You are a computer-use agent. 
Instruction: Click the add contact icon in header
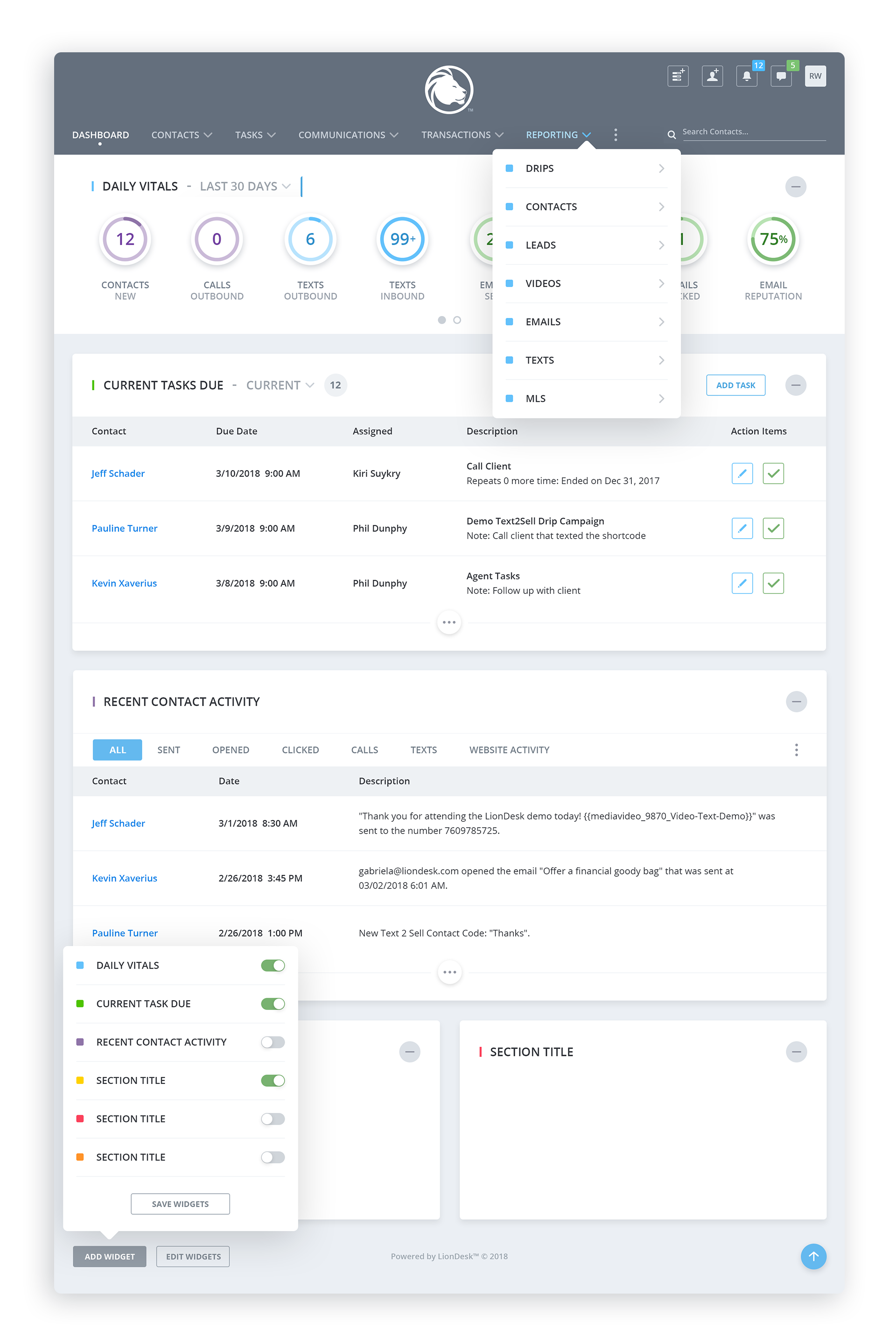tap(712, 76)
